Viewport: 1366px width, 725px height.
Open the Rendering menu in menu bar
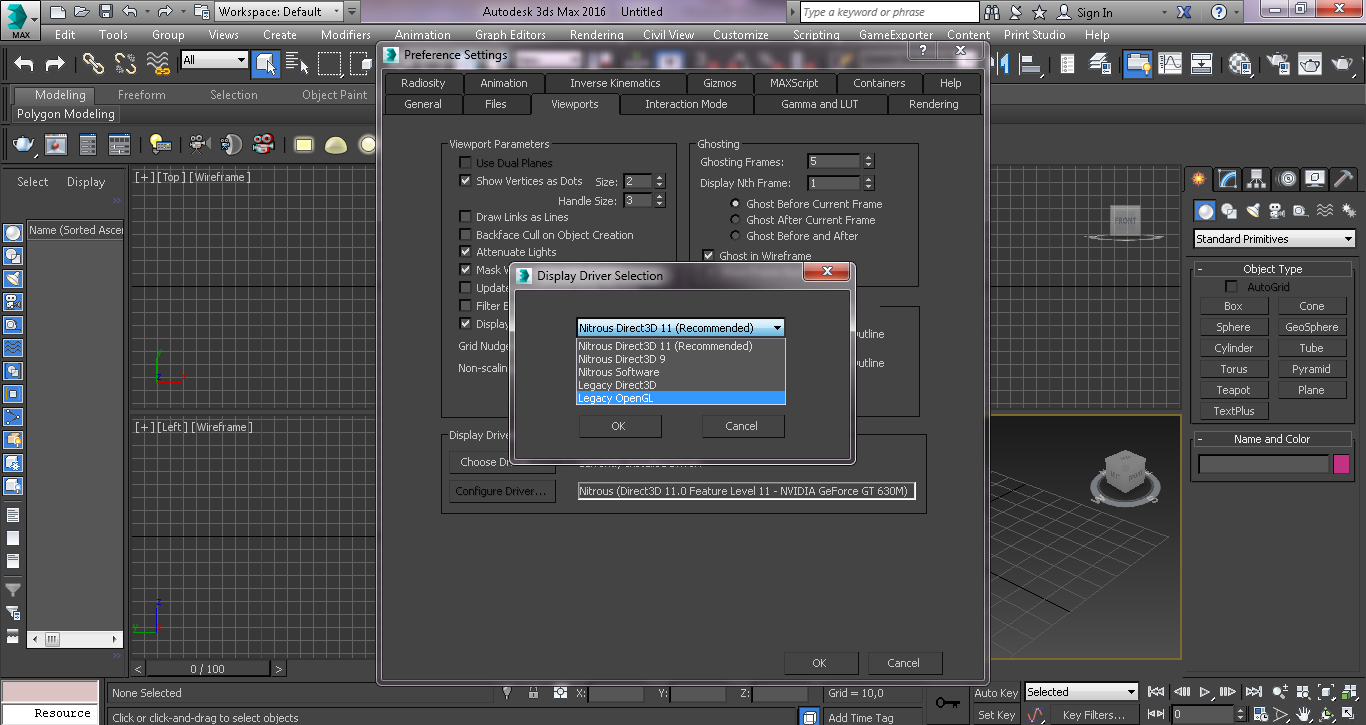[x=596, y=34]
